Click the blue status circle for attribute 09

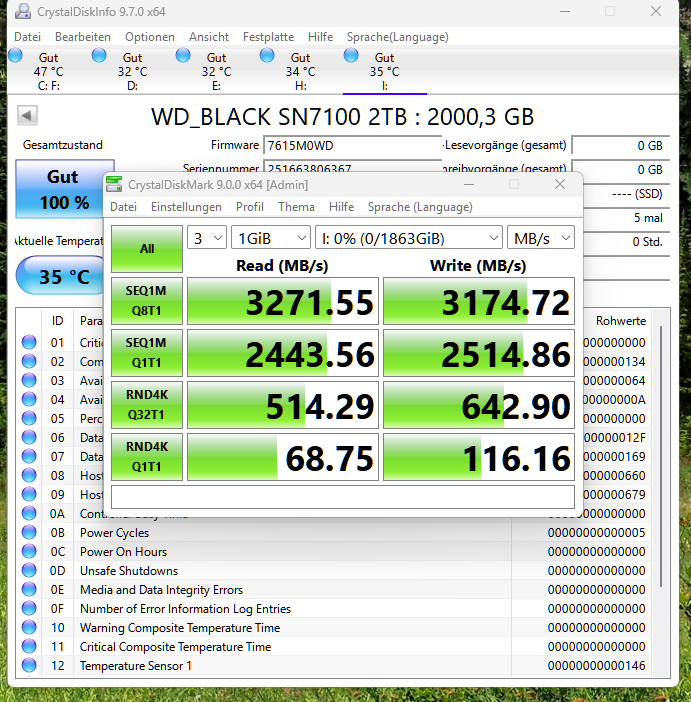[29, 494]
